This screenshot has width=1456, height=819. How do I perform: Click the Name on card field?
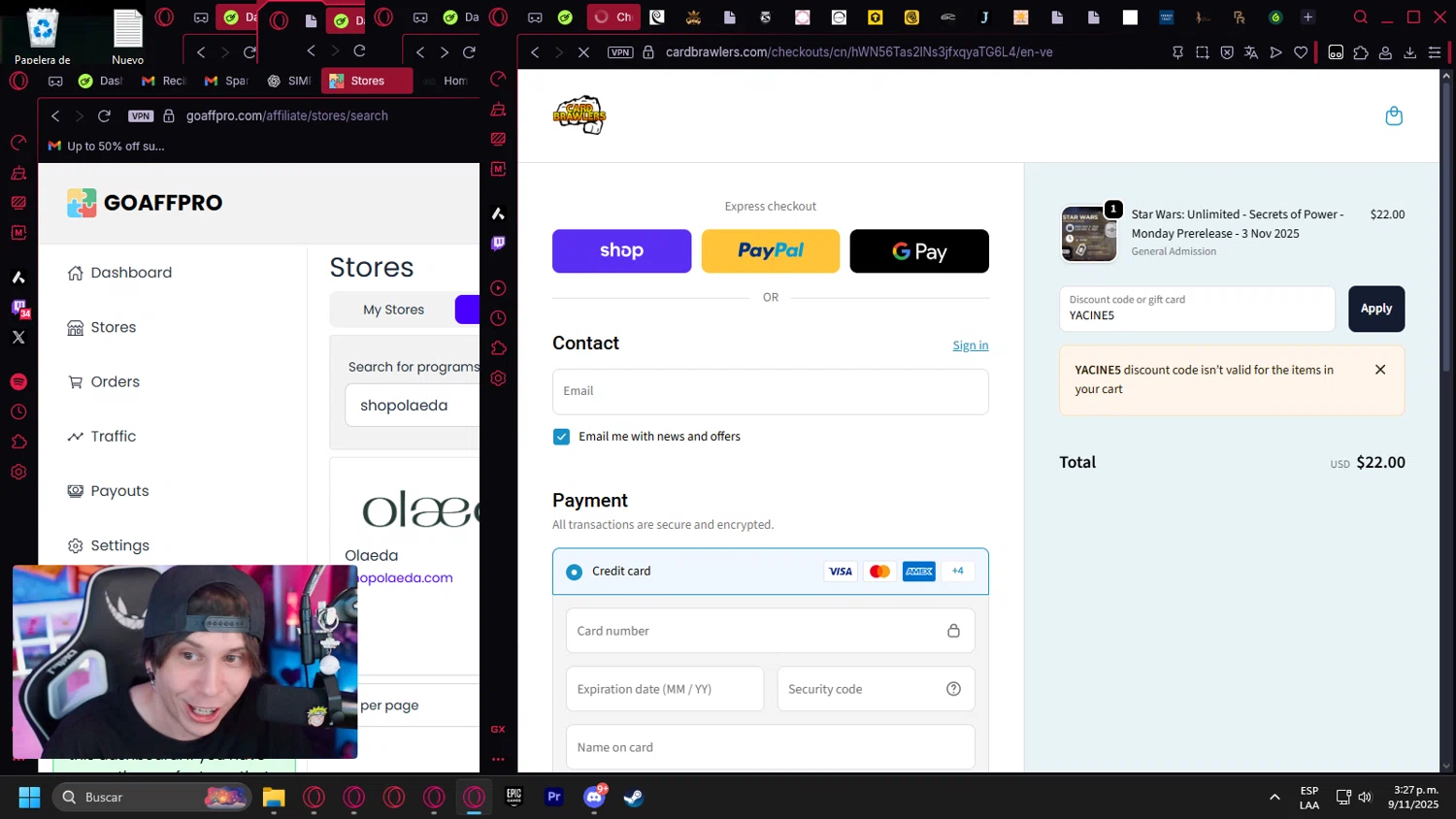(x=771, y=747)
